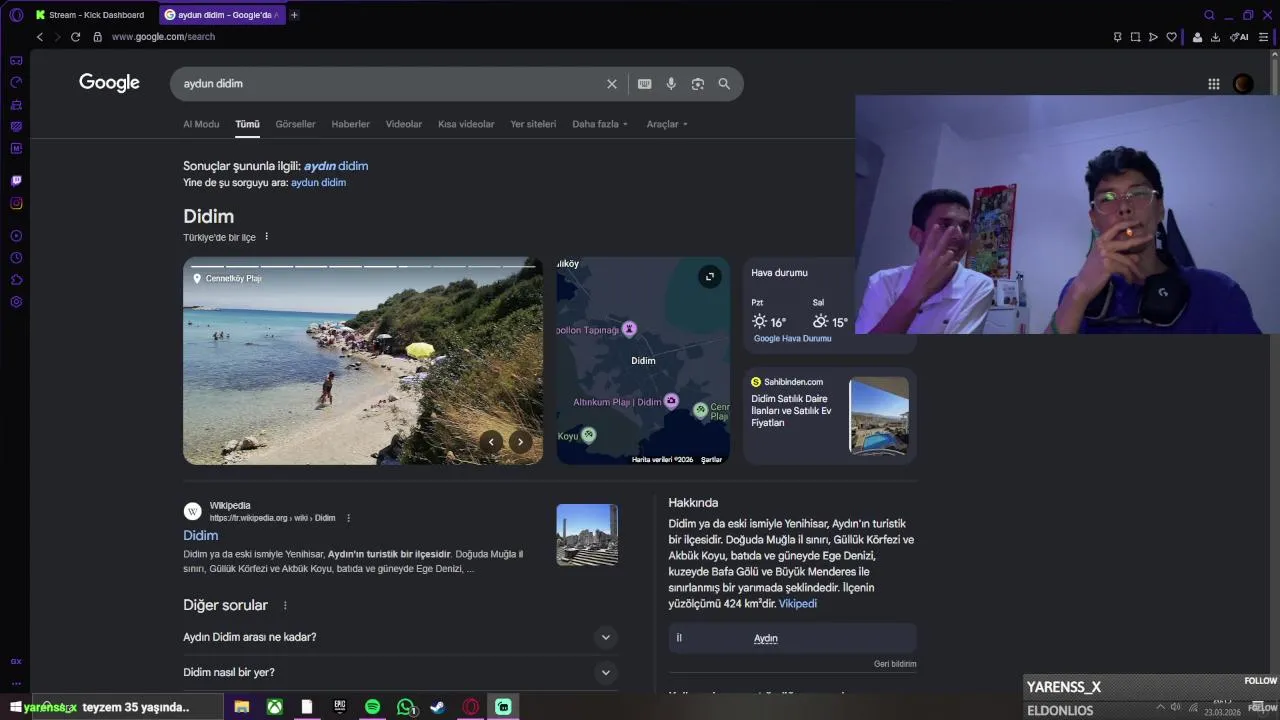Take snapshot with address bar square icon
The height and width of the screenshot is (720, 1280).
tap(1135, 37)
